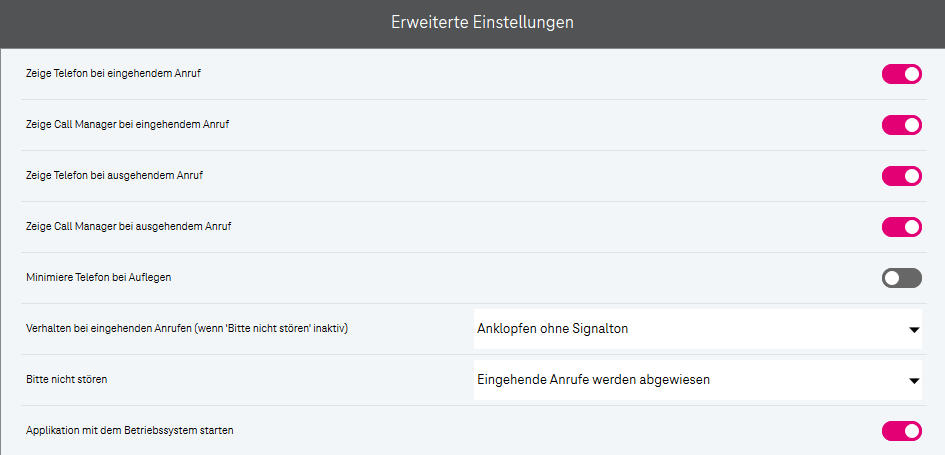This screenshot has height=455, width=945.
Task: Disable 'Applikation mit dem Betriebssystem starten' toggle
Action: pyautogui.click(x=901, y=431)
